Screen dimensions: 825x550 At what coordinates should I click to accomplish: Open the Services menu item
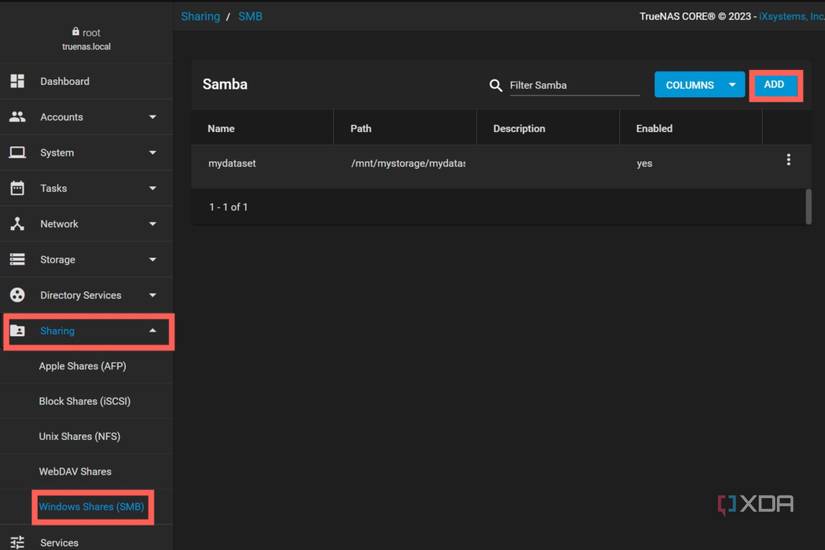[x=86, y=542]
